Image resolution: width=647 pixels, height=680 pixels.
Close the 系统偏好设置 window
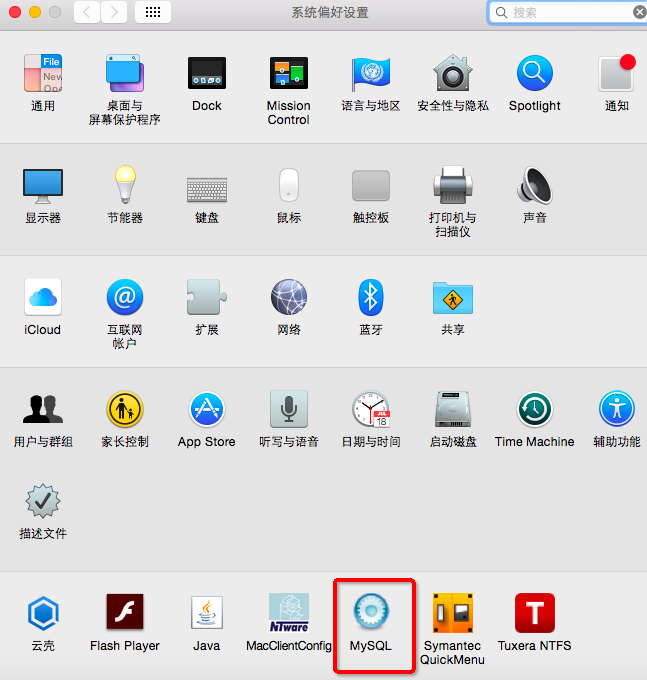tap(15, 12)
